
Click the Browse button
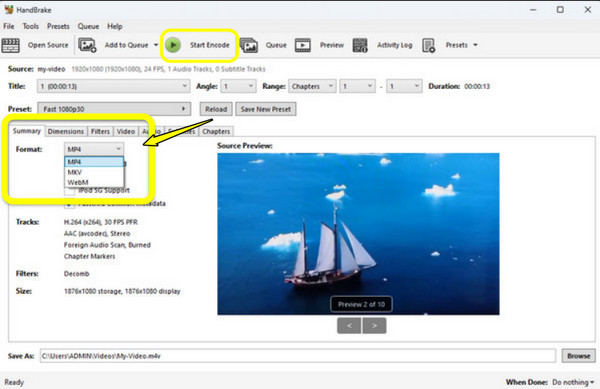click(579, 356)
